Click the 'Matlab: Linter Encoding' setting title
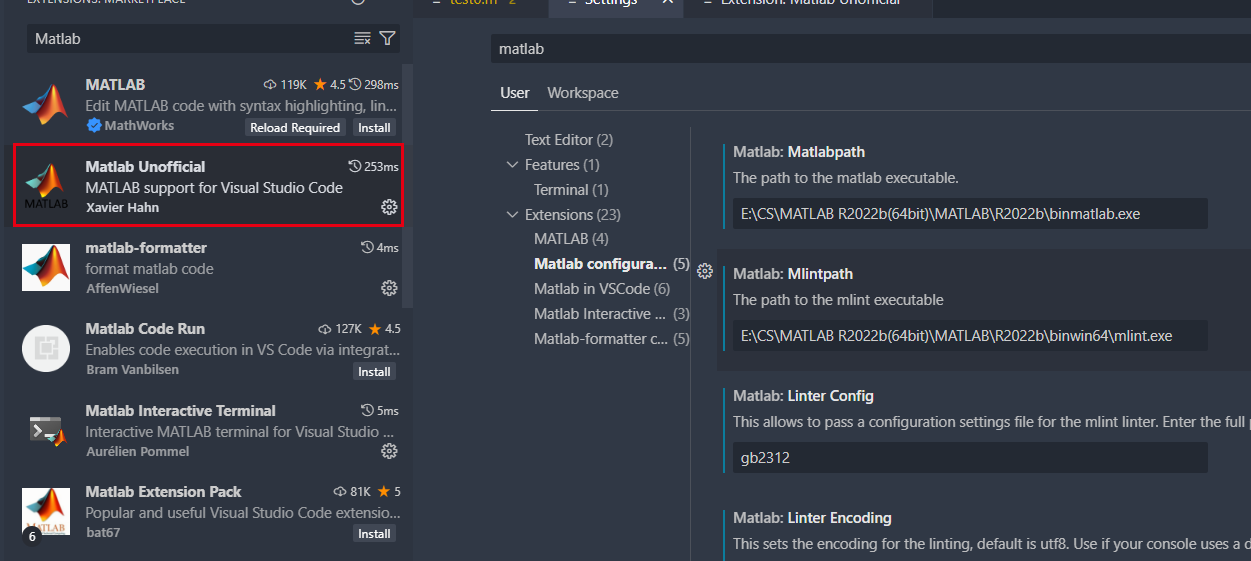Screen dimensions: 1251x561 [x=812, y=518]
